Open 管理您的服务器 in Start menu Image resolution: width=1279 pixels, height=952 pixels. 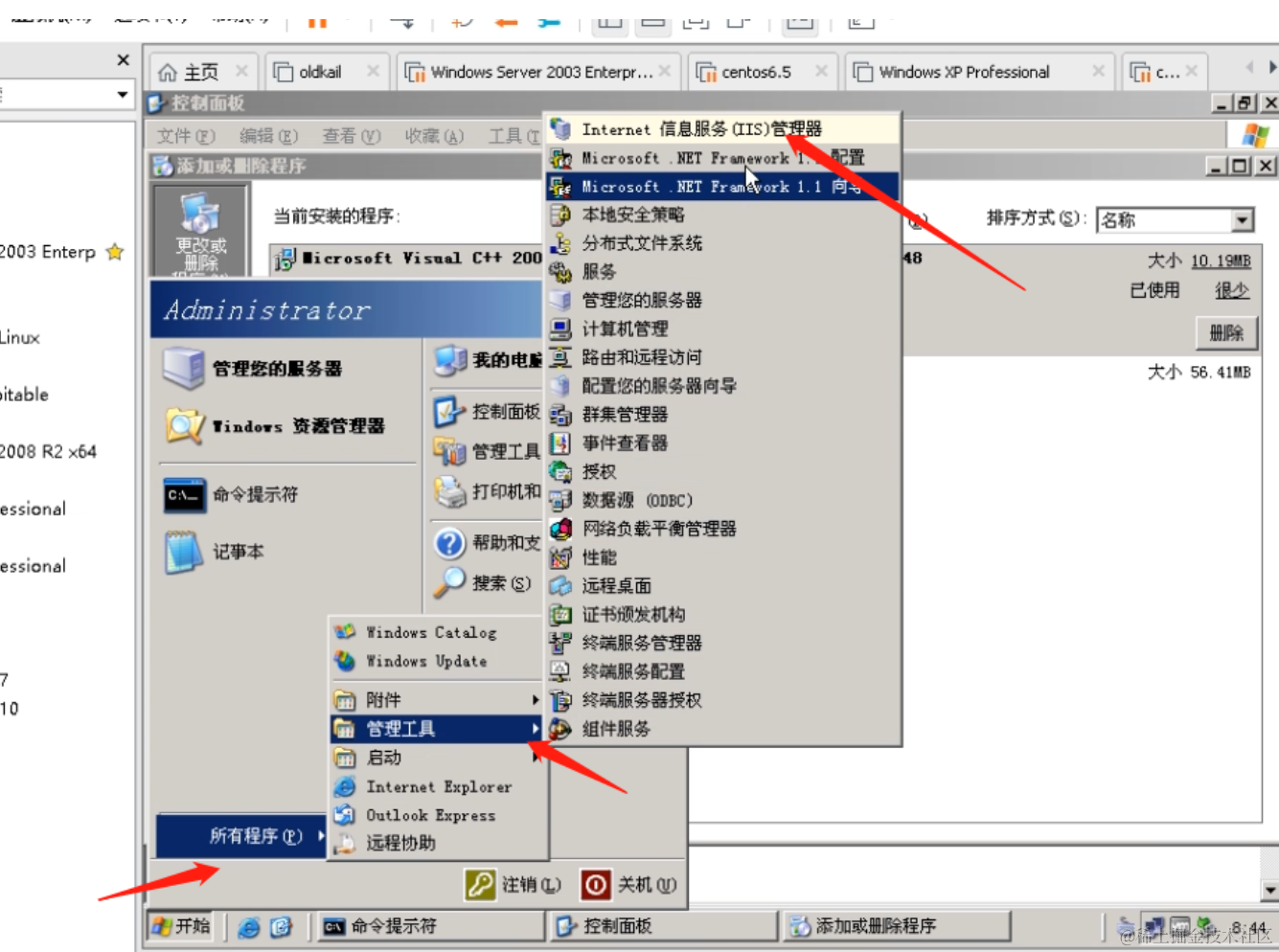(x=286, y=369)
